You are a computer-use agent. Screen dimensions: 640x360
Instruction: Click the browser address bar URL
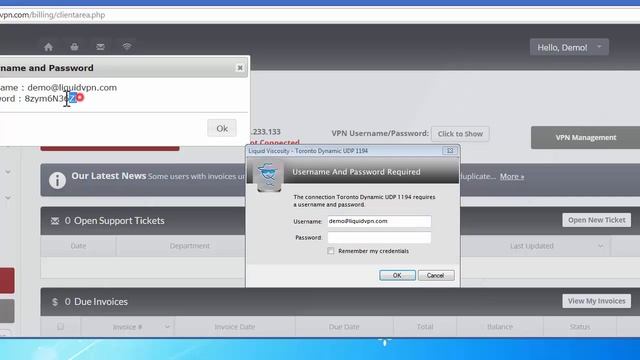53,15
